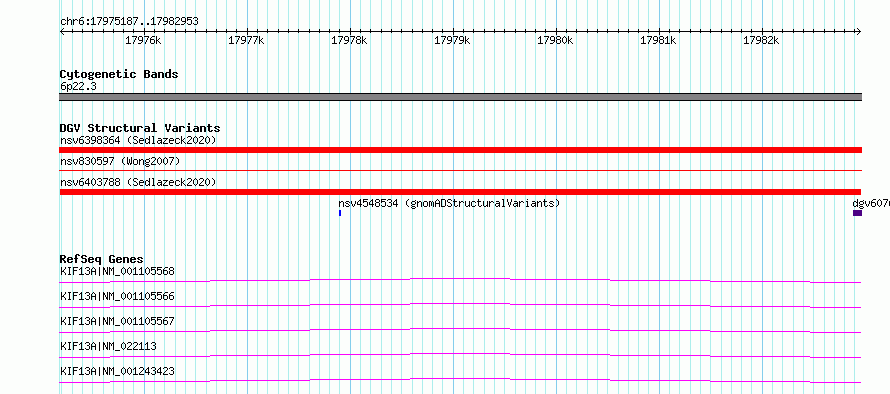Open nsv4548534 (gnomADStructuralVariants) label
The height and width of the screenshot is (394, 890).
tap(449, 203)
